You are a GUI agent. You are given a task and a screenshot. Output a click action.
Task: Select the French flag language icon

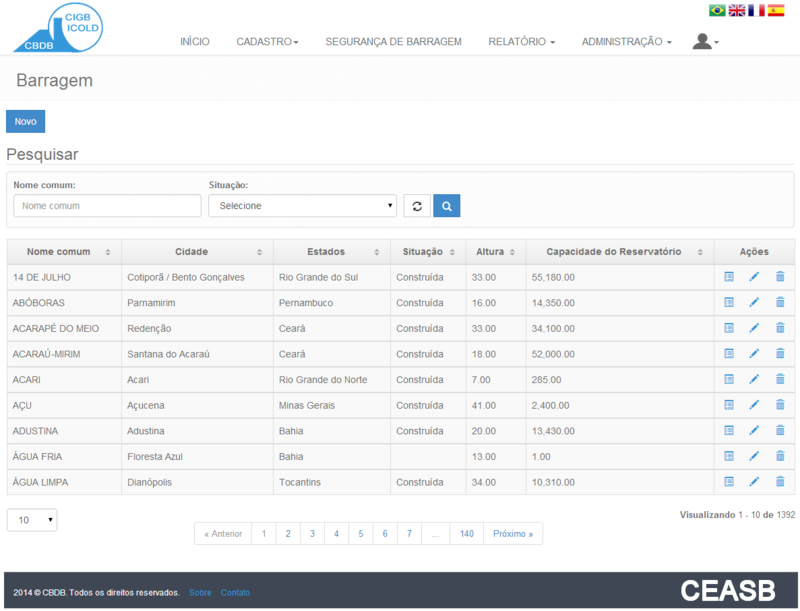[x=756, y=10]
